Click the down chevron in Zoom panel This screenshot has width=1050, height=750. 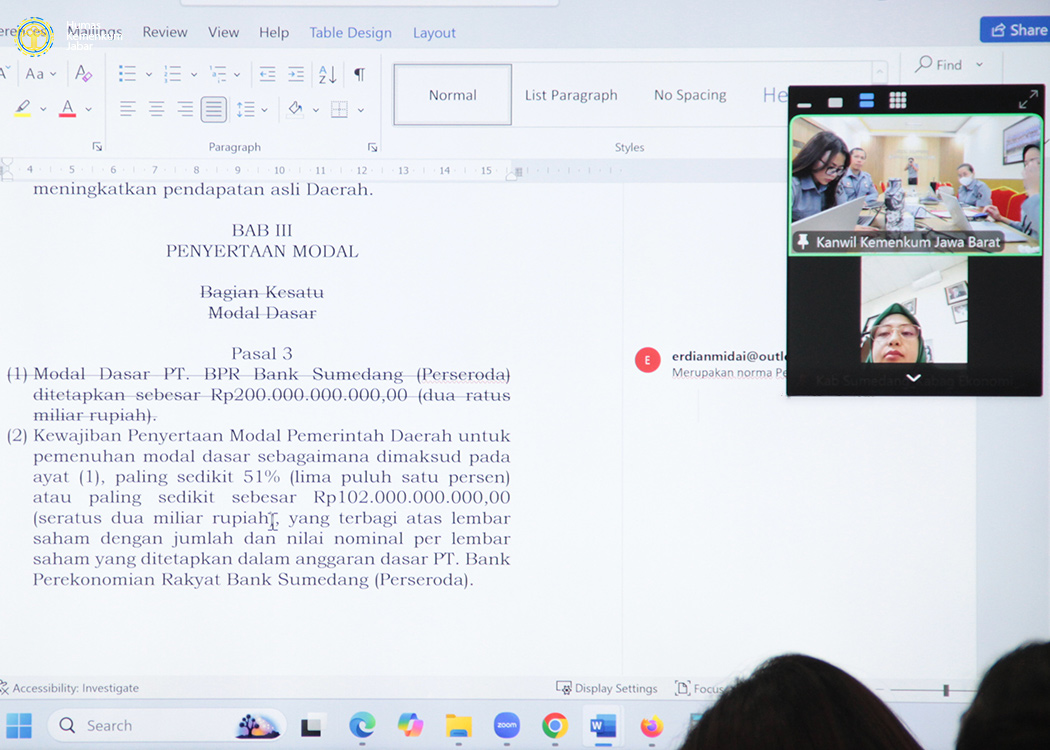(x=913, y=378)
